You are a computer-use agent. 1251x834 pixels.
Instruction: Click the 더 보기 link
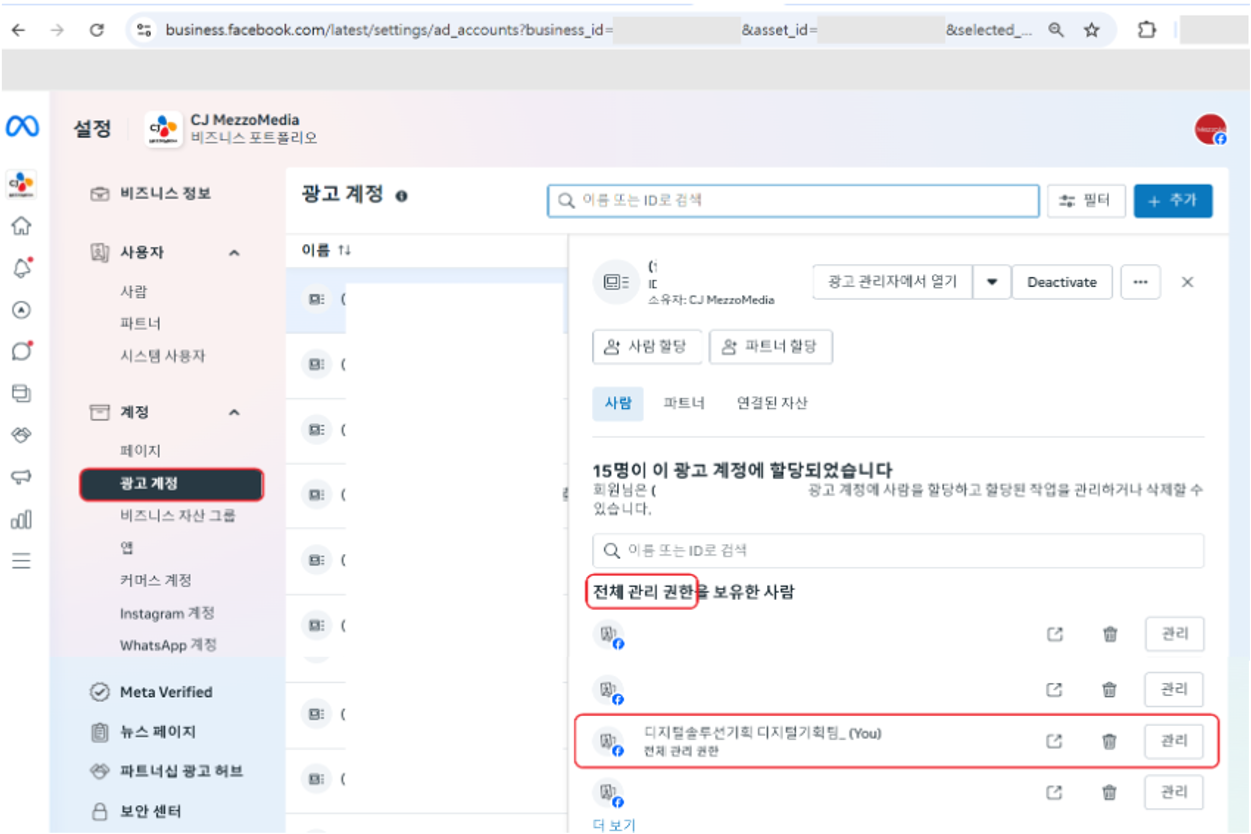(x=614, y=825)
